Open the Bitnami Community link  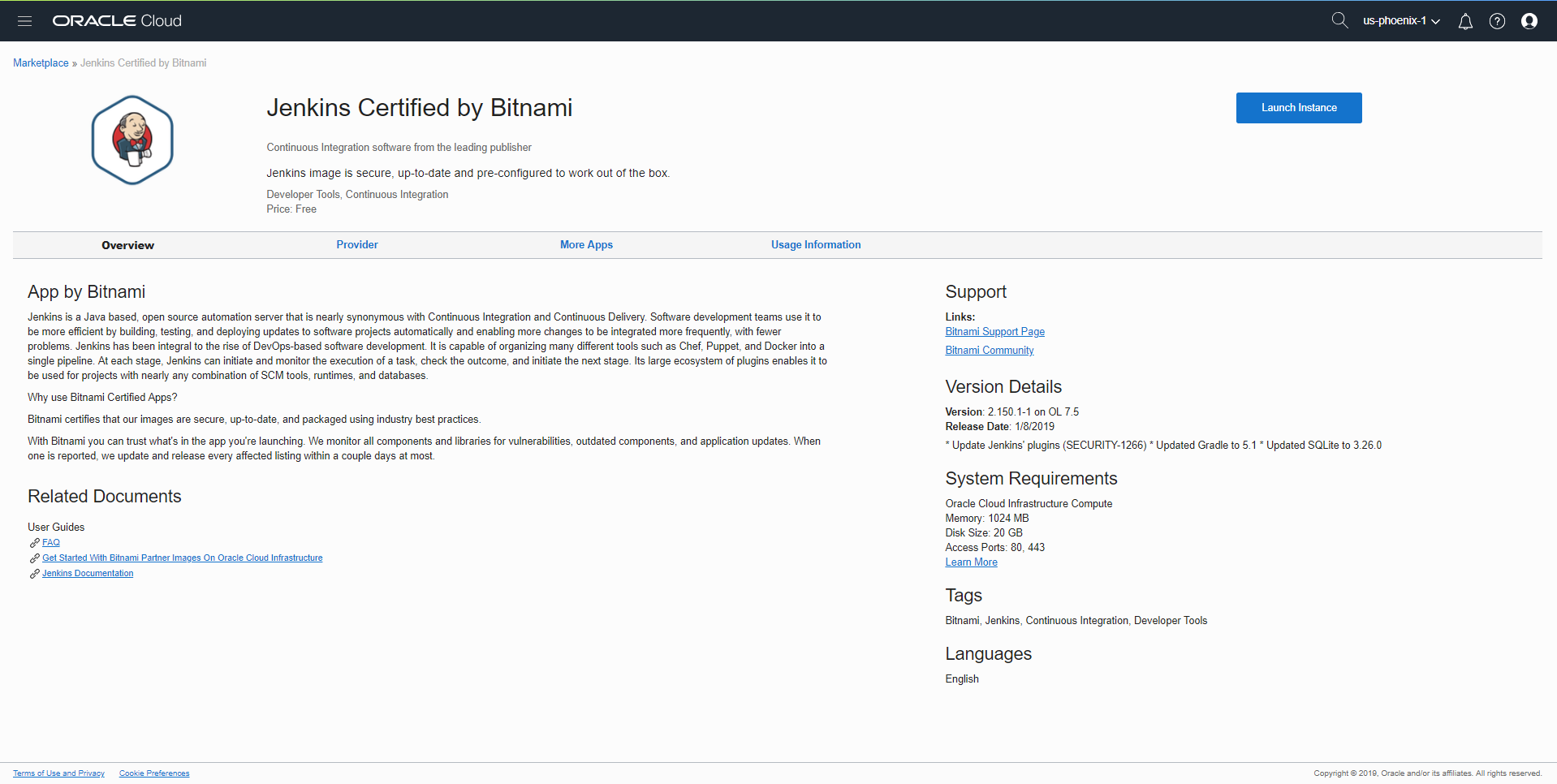tap(989, 351)
